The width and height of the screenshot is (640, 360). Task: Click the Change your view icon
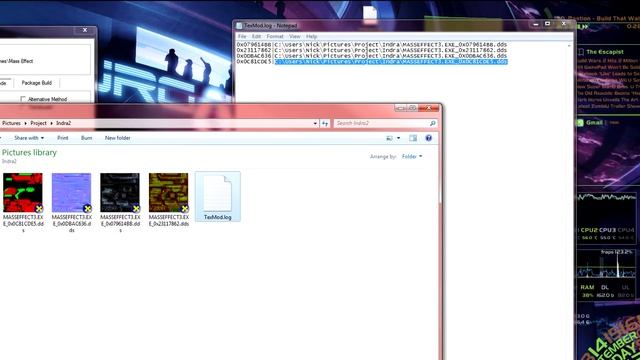(x=389, y=138)
